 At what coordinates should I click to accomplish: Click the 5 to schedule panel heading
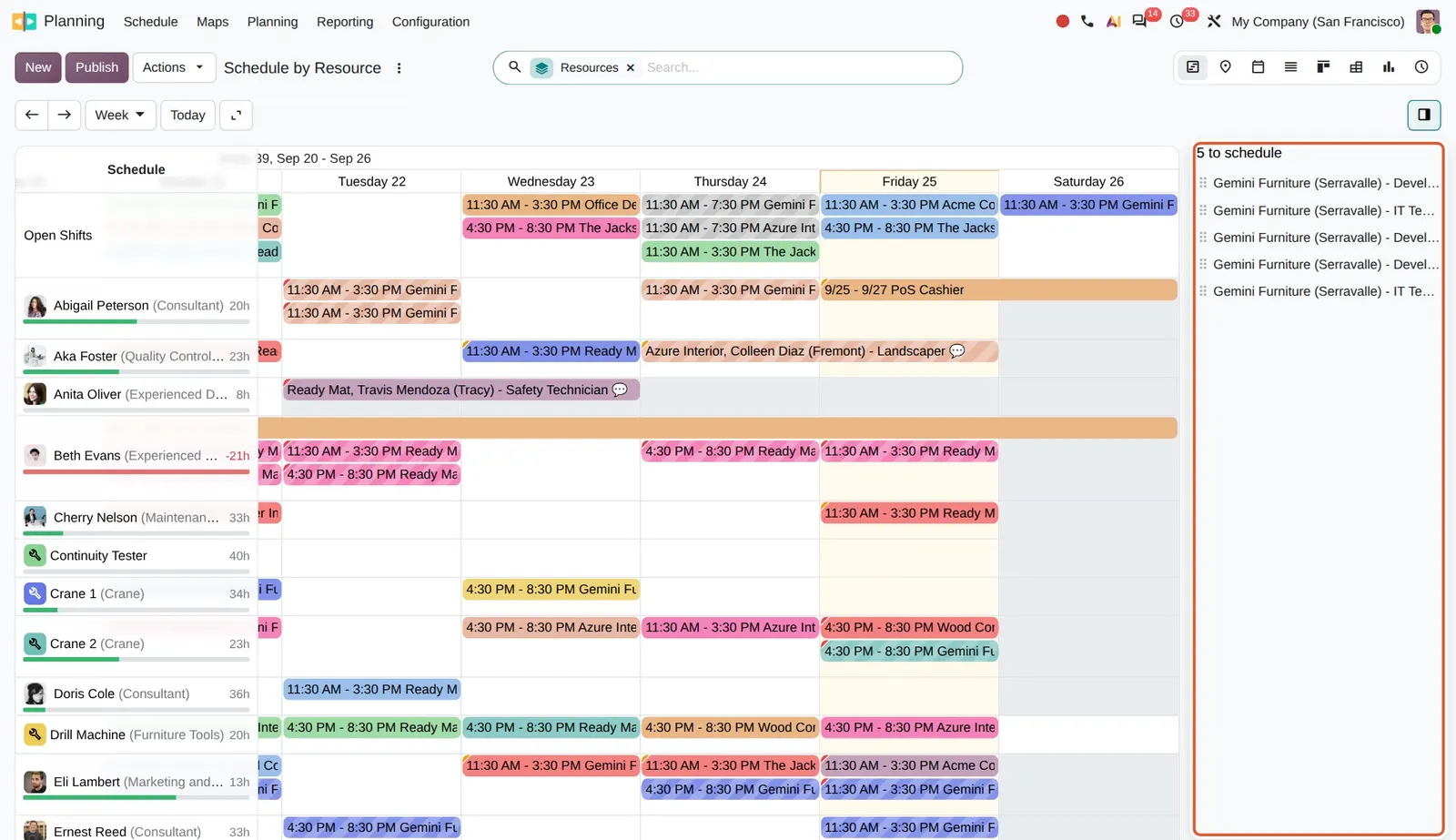tap(1239, 153)
